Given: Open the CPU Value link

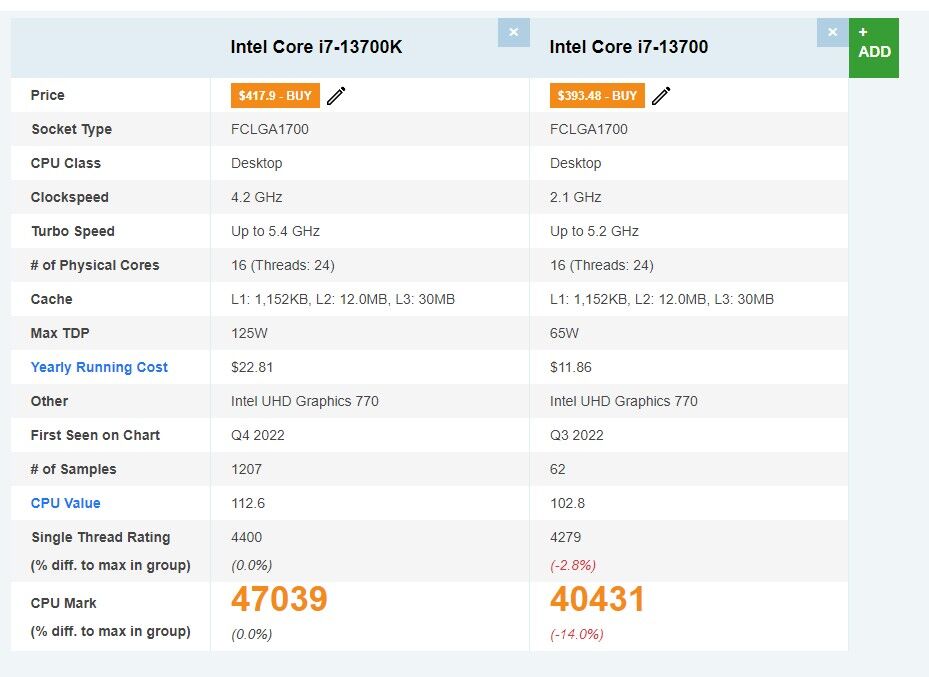Looking at the screenshot, I should tap(66, 503).
